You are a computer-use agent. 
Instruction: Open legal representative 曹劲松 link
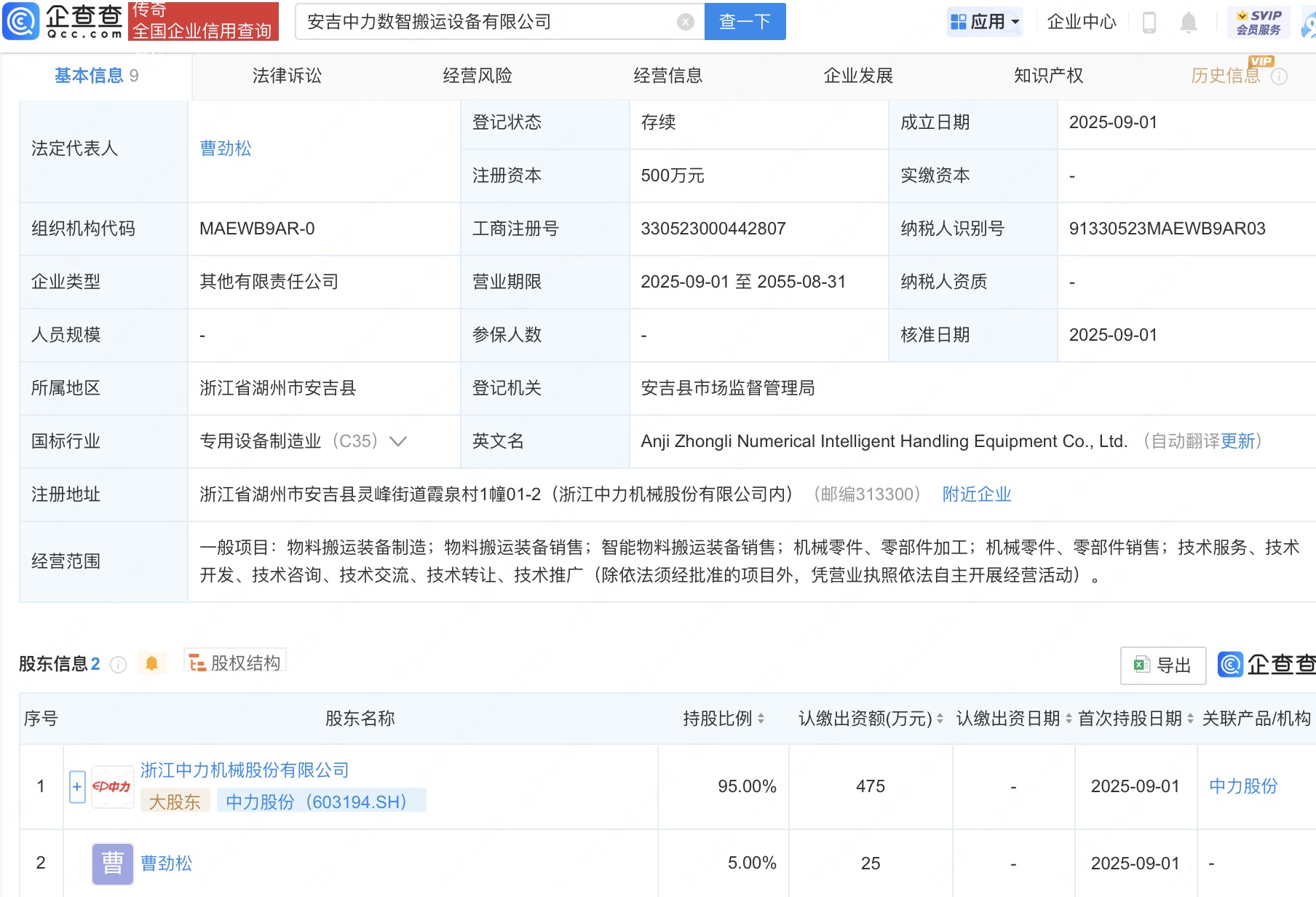coord(226,149)
